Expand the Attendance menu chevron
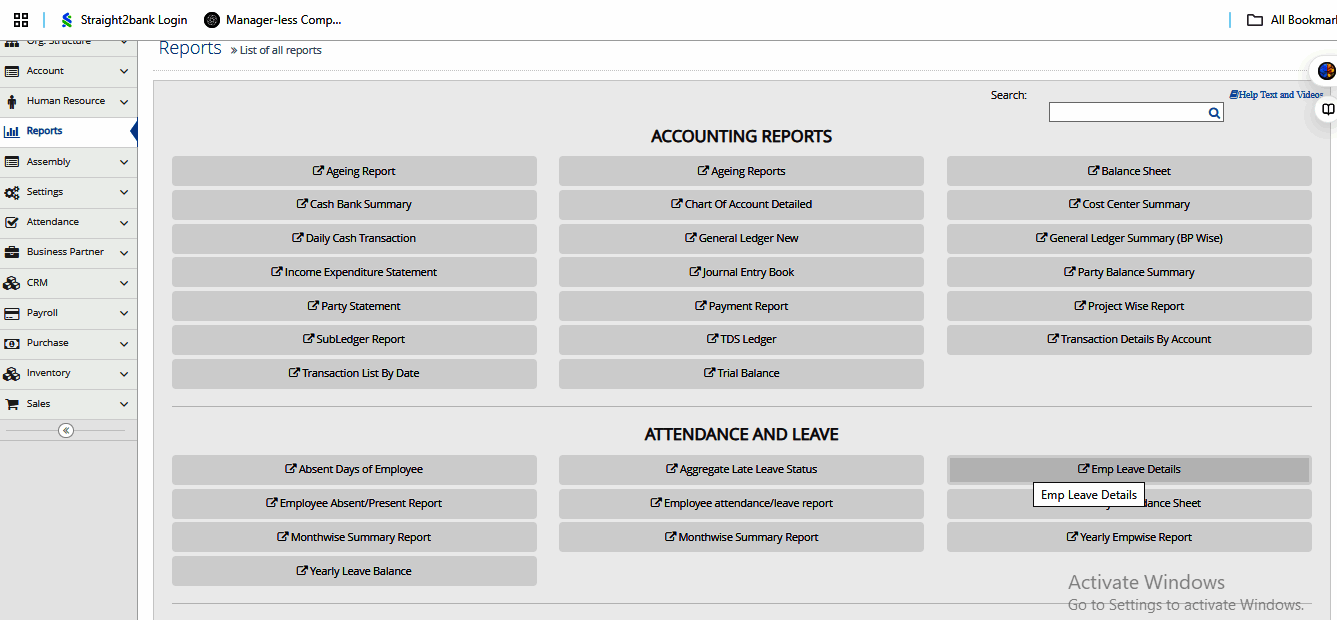The image size is (1337, 620). click(124, 222)
